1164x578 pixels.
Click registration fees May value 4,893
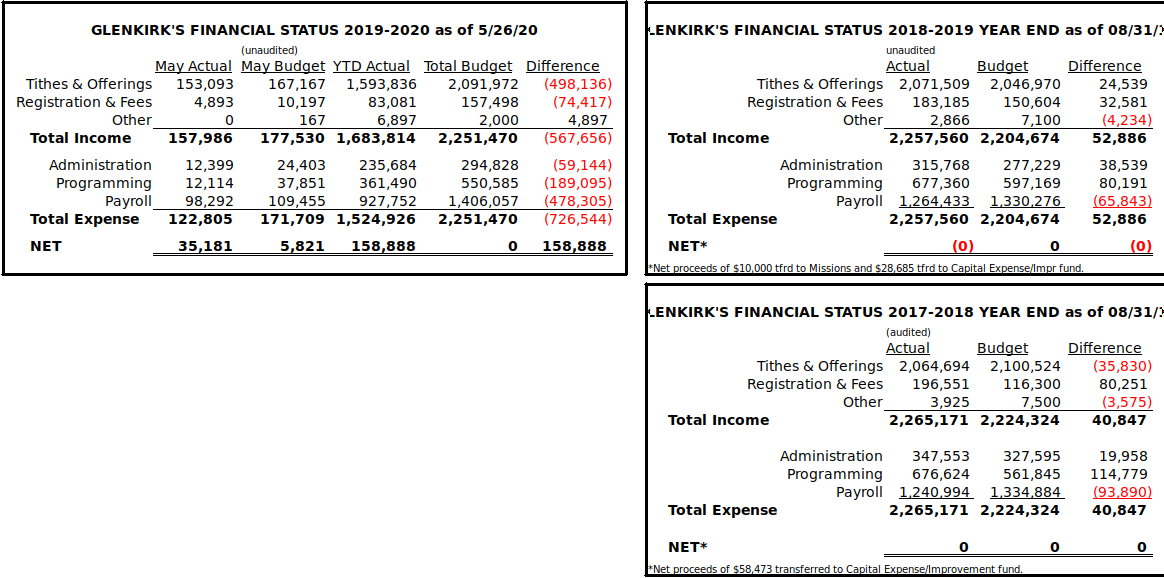coord(215,102)
